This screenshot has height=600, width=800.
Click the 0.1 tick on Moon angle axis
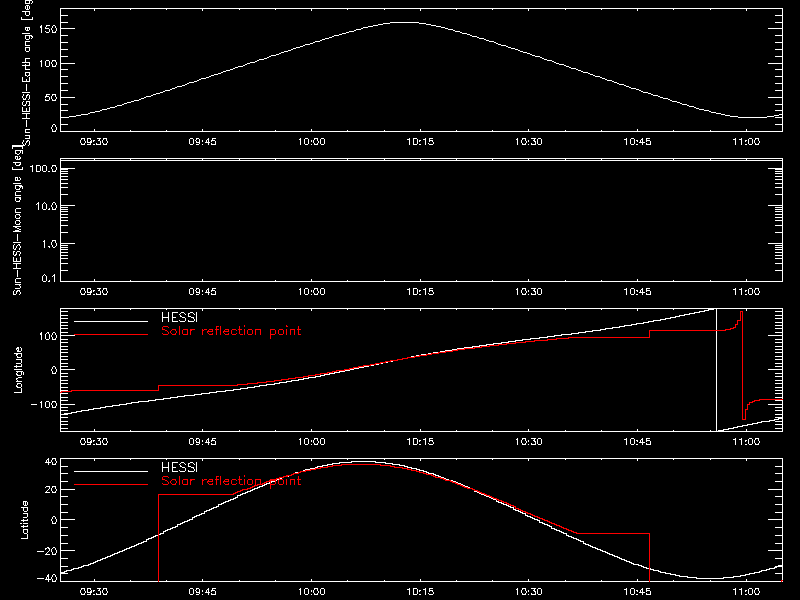click(x=49, y=278)
